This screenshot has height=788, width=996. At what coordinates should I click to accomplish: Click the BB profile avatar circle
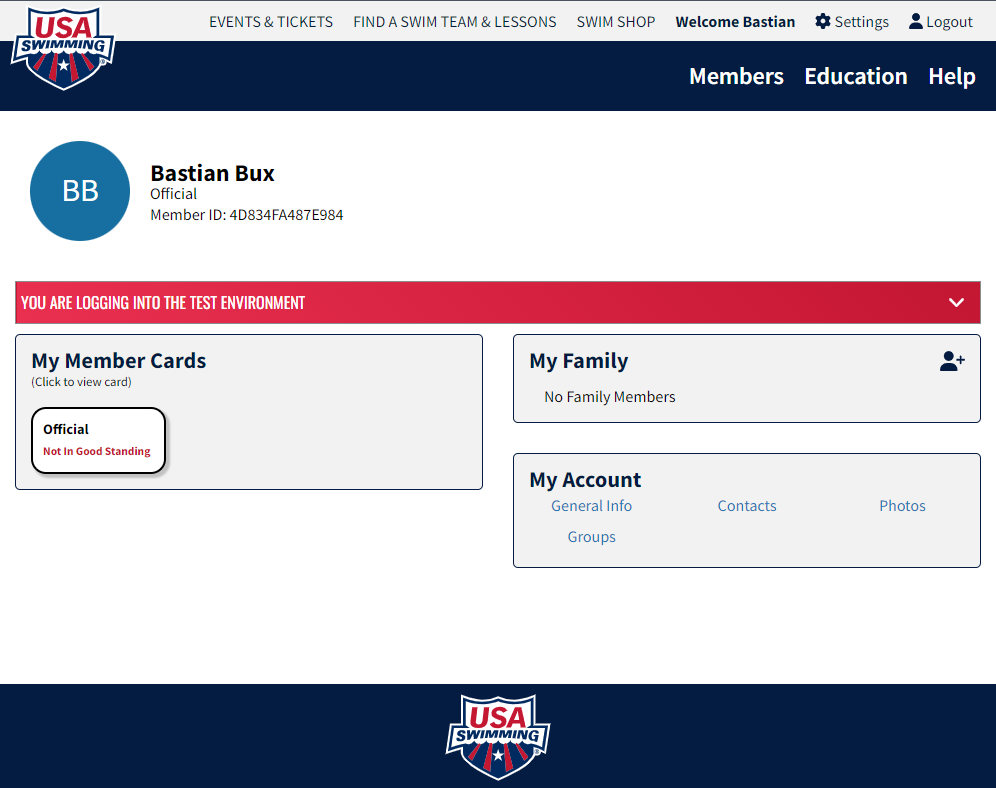pyautogui.click(x=80, y=191)
